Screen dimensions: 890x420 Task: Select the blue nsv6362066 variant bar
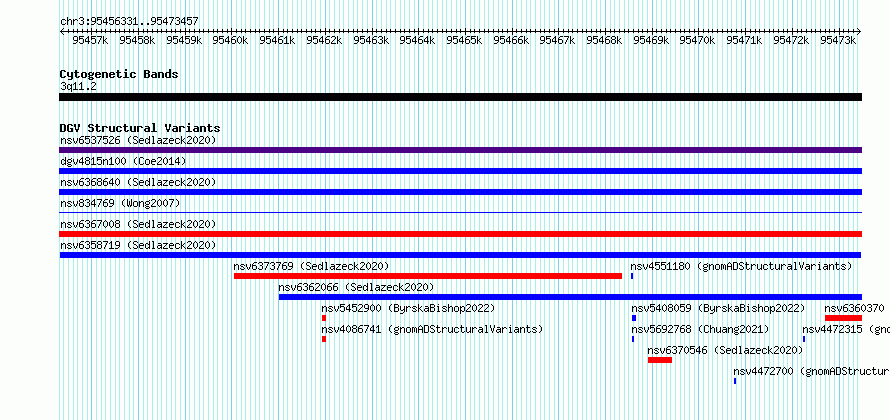coord(570,297)
